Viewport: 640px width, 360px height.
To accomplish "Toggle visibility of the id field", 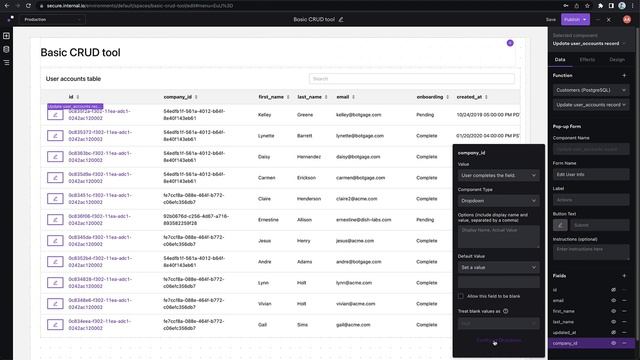I will click(613, 290).
